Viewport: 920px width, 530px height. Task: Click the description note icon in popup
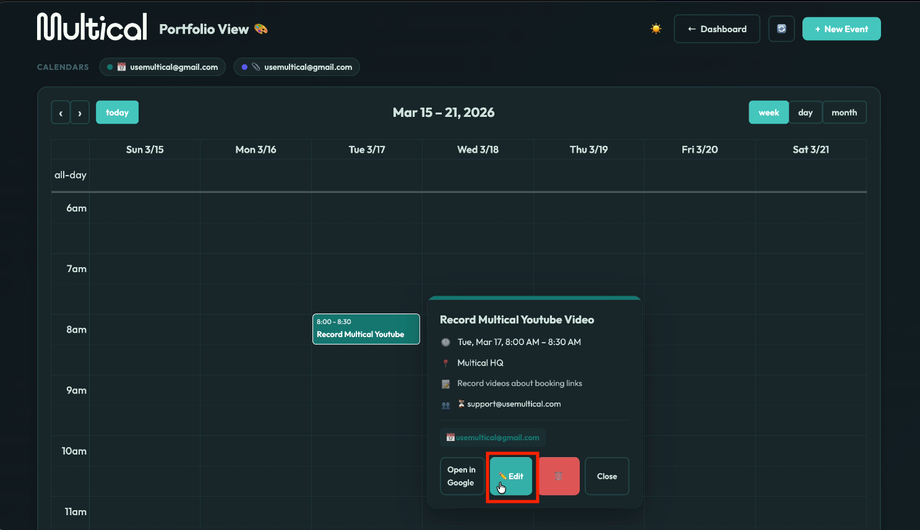445,384
